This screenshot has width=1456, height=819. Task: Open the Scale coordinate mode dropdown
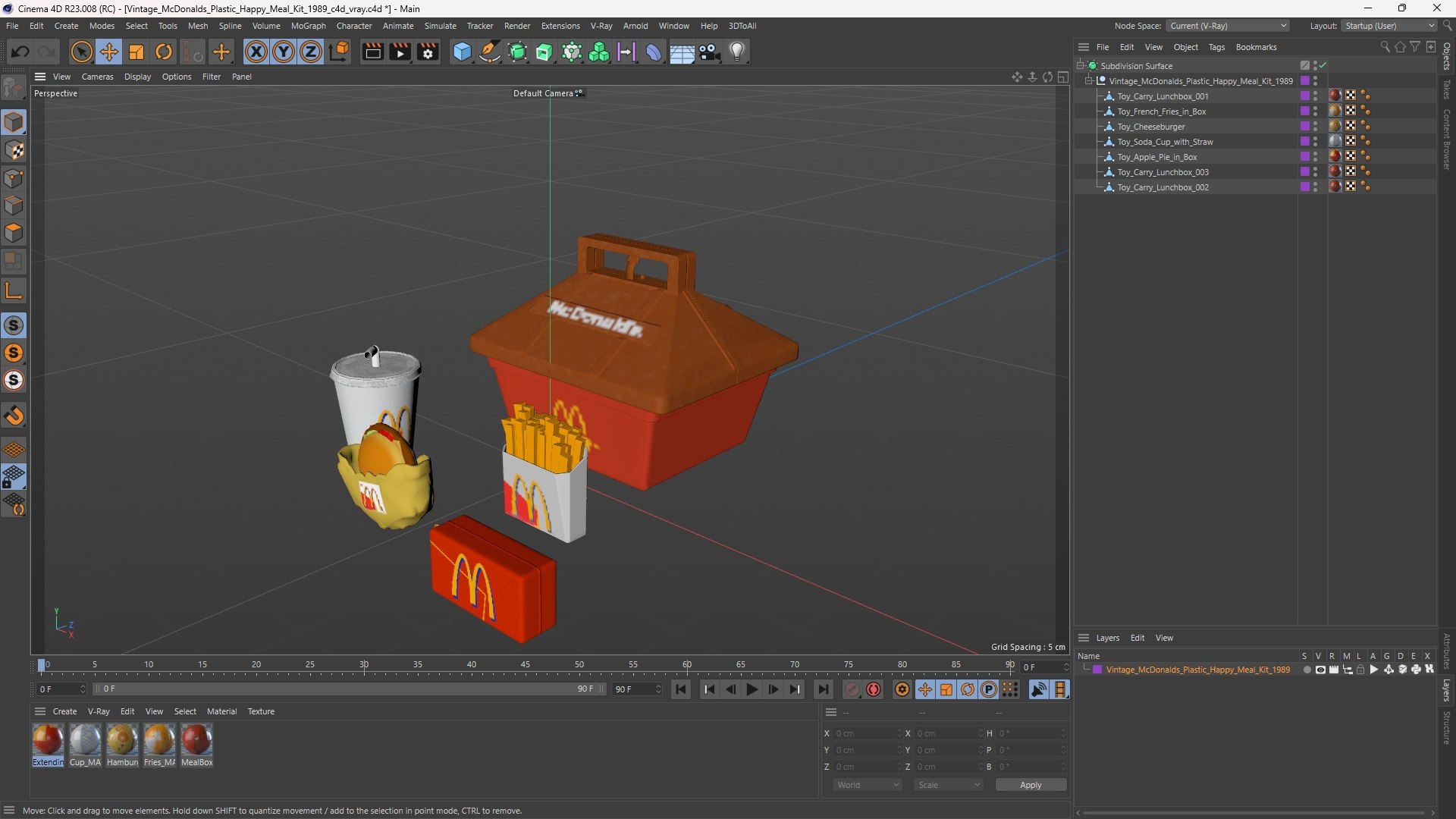point(949,785)
